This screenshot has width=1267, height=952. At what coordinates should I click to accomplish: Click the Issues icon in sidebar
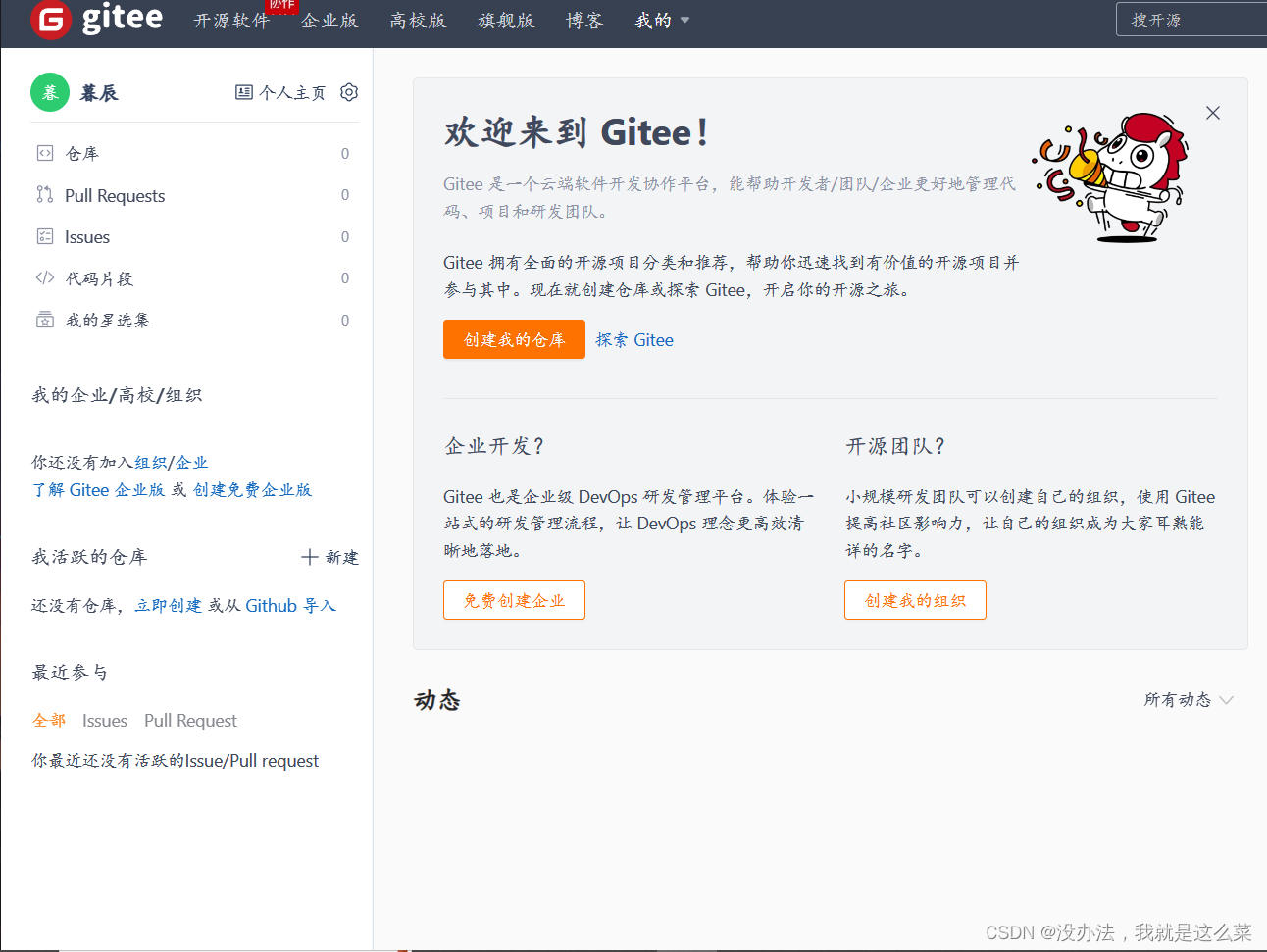coord(45,236)
